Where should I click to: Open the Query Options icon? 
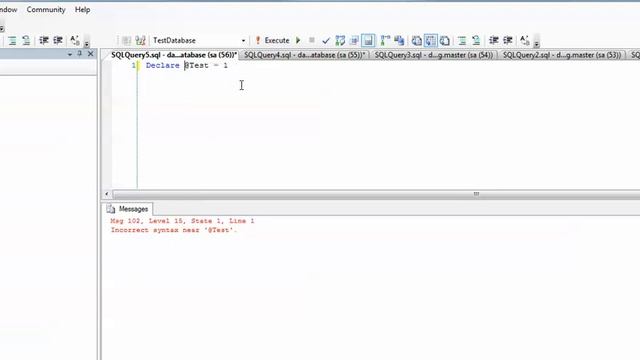tap(354, 40)
